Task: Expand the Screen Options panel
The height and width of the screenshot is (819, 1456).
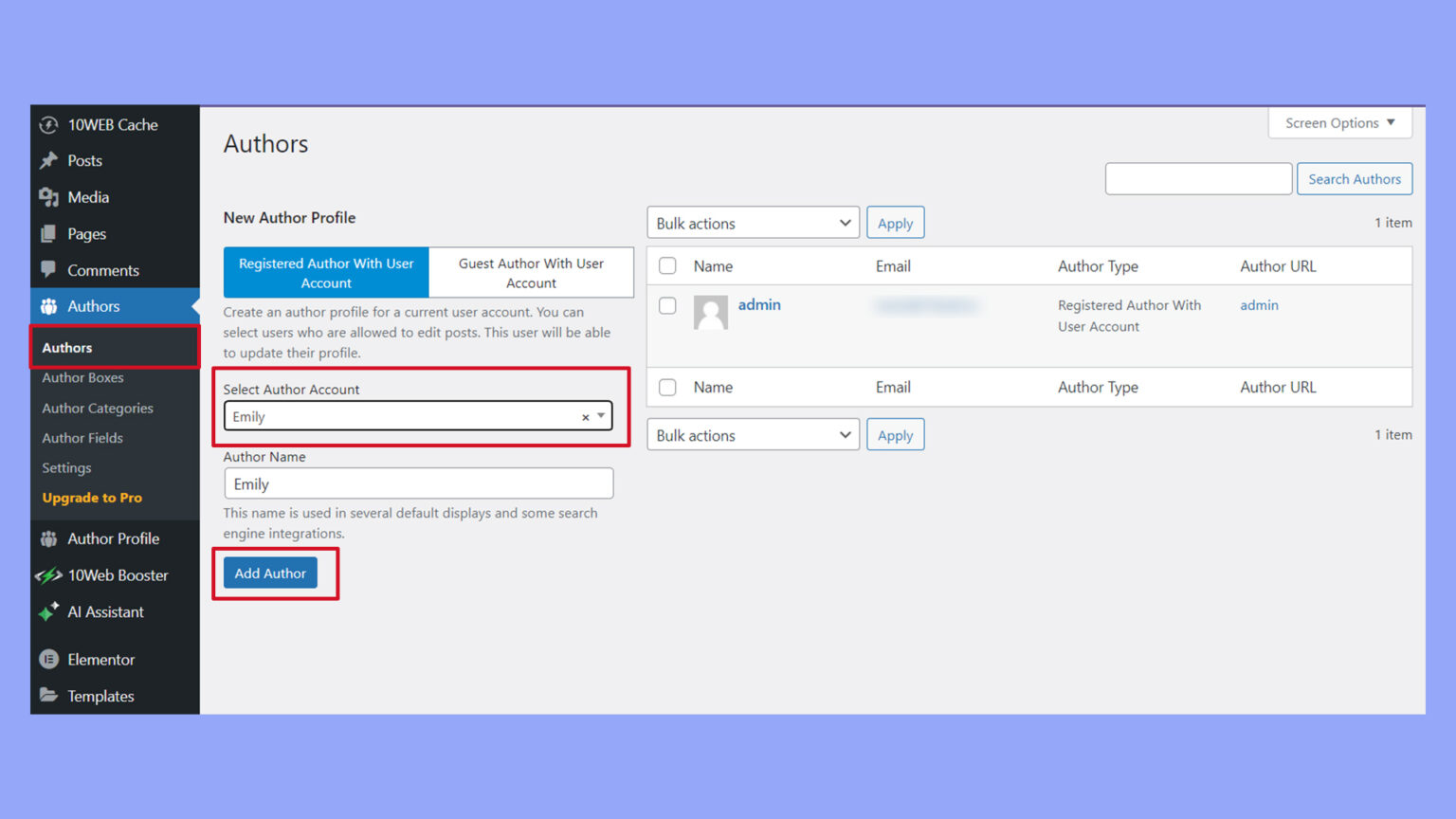Action: pyautogui.click(x=1339, y=122)
